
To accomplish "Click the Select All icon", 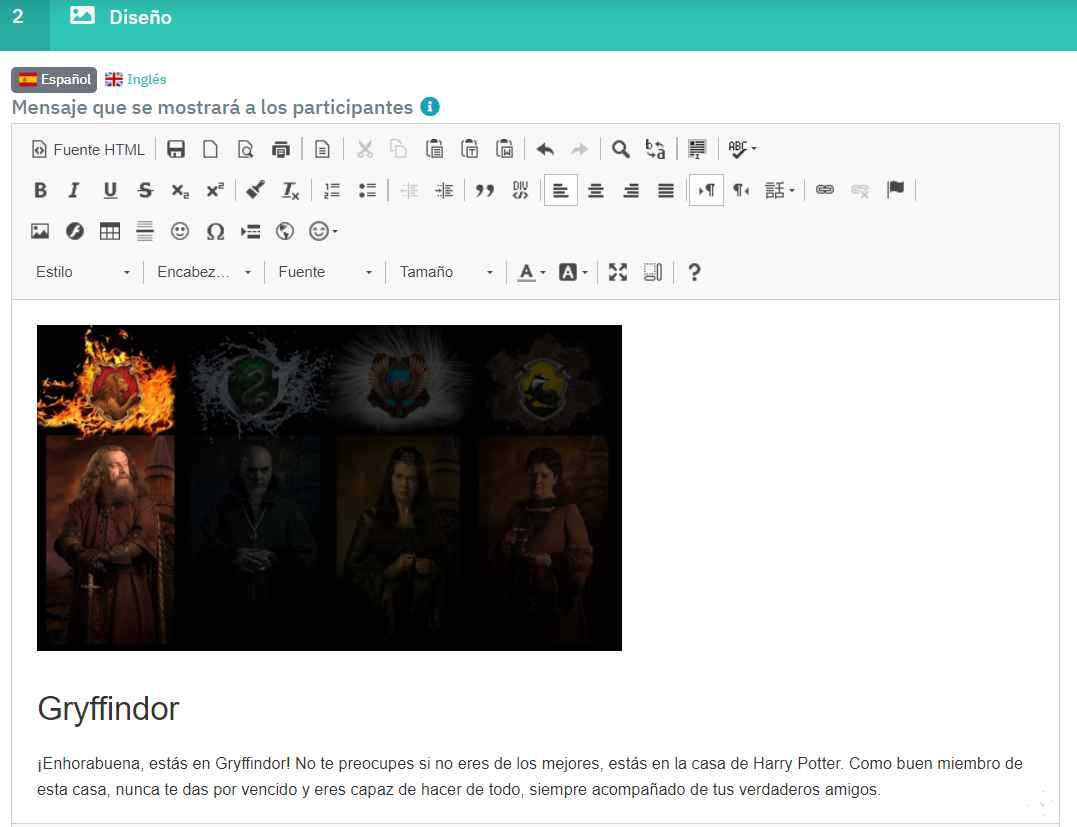I will [697, 149].
